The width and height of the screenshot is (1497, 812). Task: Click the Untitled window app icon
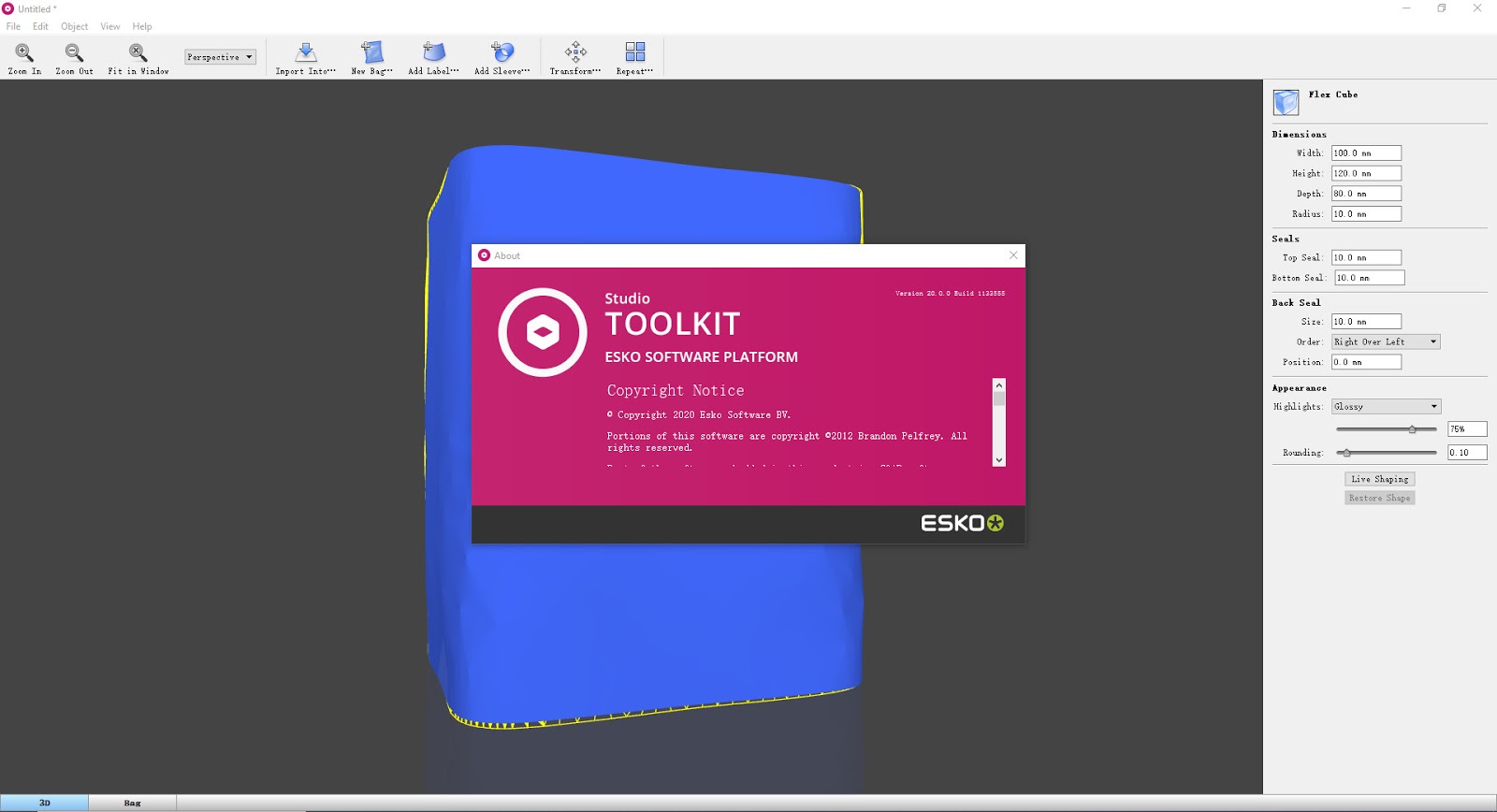click(x=8, y=8)
